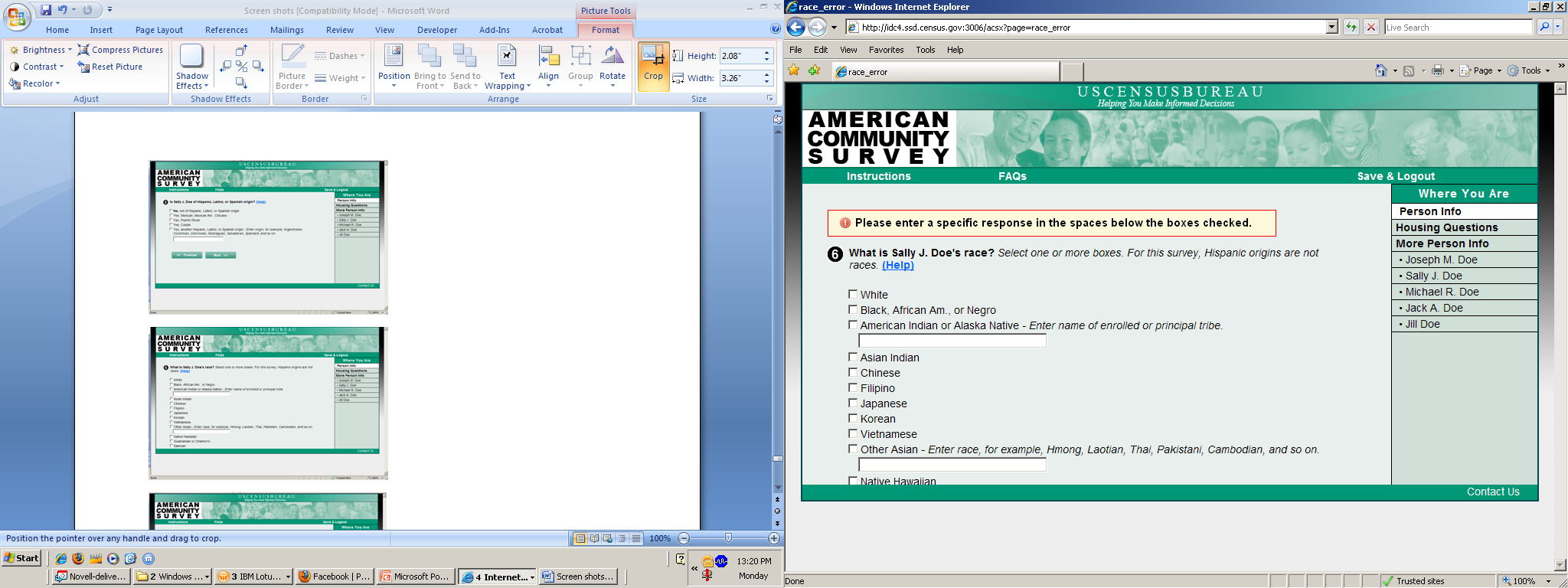Image resolution: width=1568 pixels, height=588 pixels.
Task: Toggle shadow on/off in Shadow Effects
Action: (240, 67)
